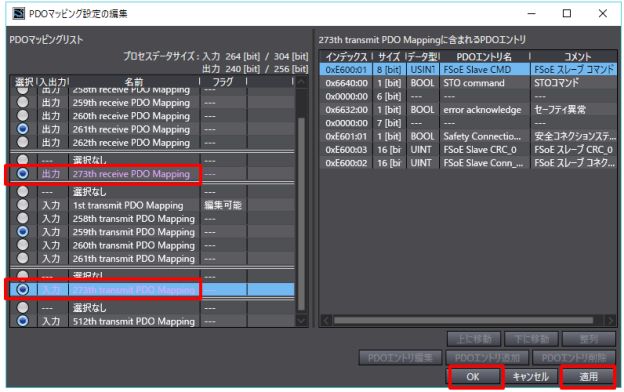
Task: Click the フラグ column header
Action: click(x=223, y=82)
